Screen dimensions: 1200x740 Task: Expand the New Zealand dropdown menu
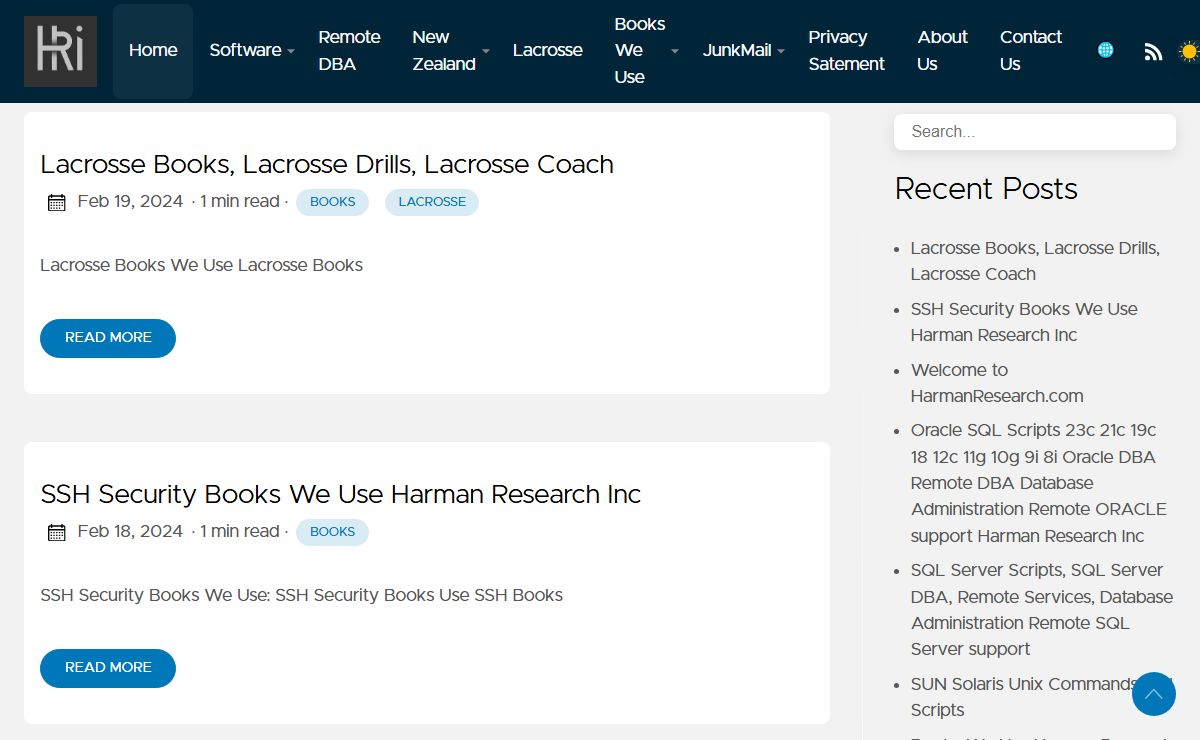(x=450, y=50)
